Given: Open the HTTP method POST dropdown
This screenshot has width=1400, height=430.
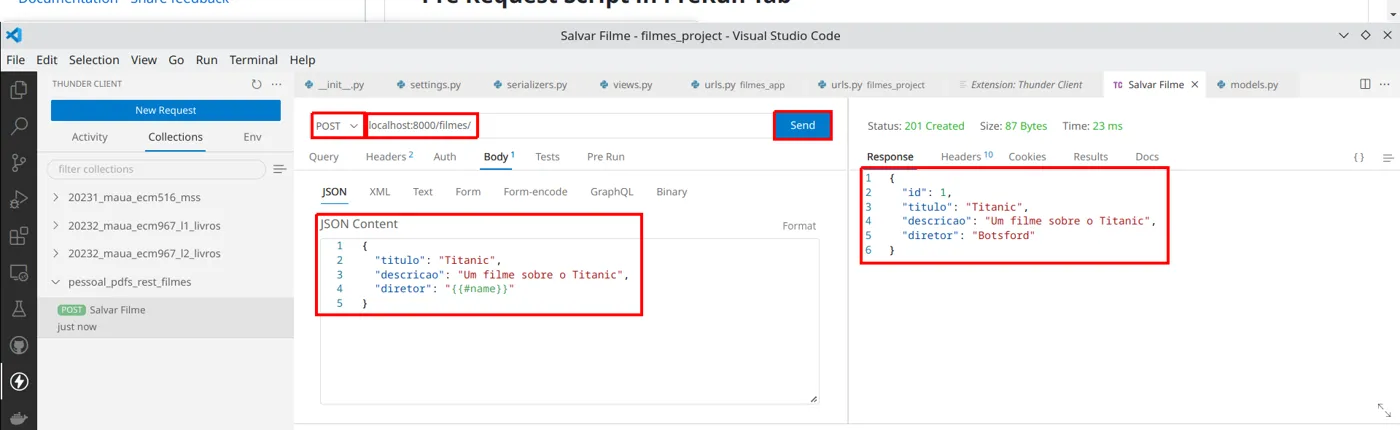Looking at the screenshot, I should tap(338, 126).
